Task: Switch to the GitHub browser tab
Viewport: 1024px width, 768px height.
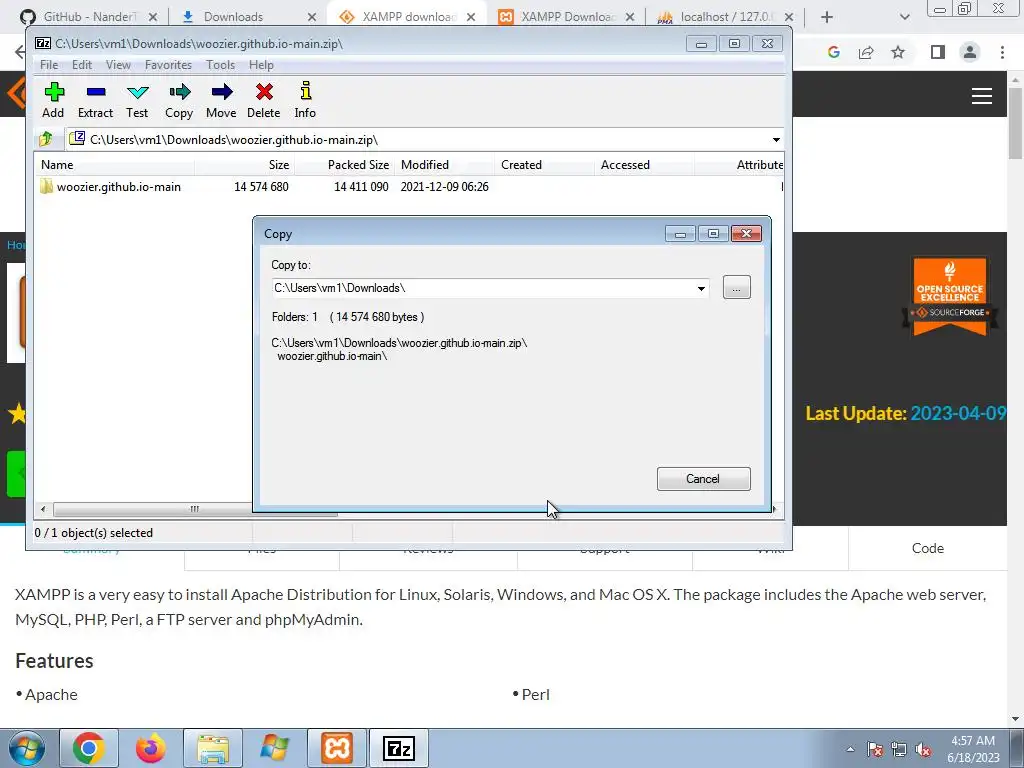Action: (89, 16)
